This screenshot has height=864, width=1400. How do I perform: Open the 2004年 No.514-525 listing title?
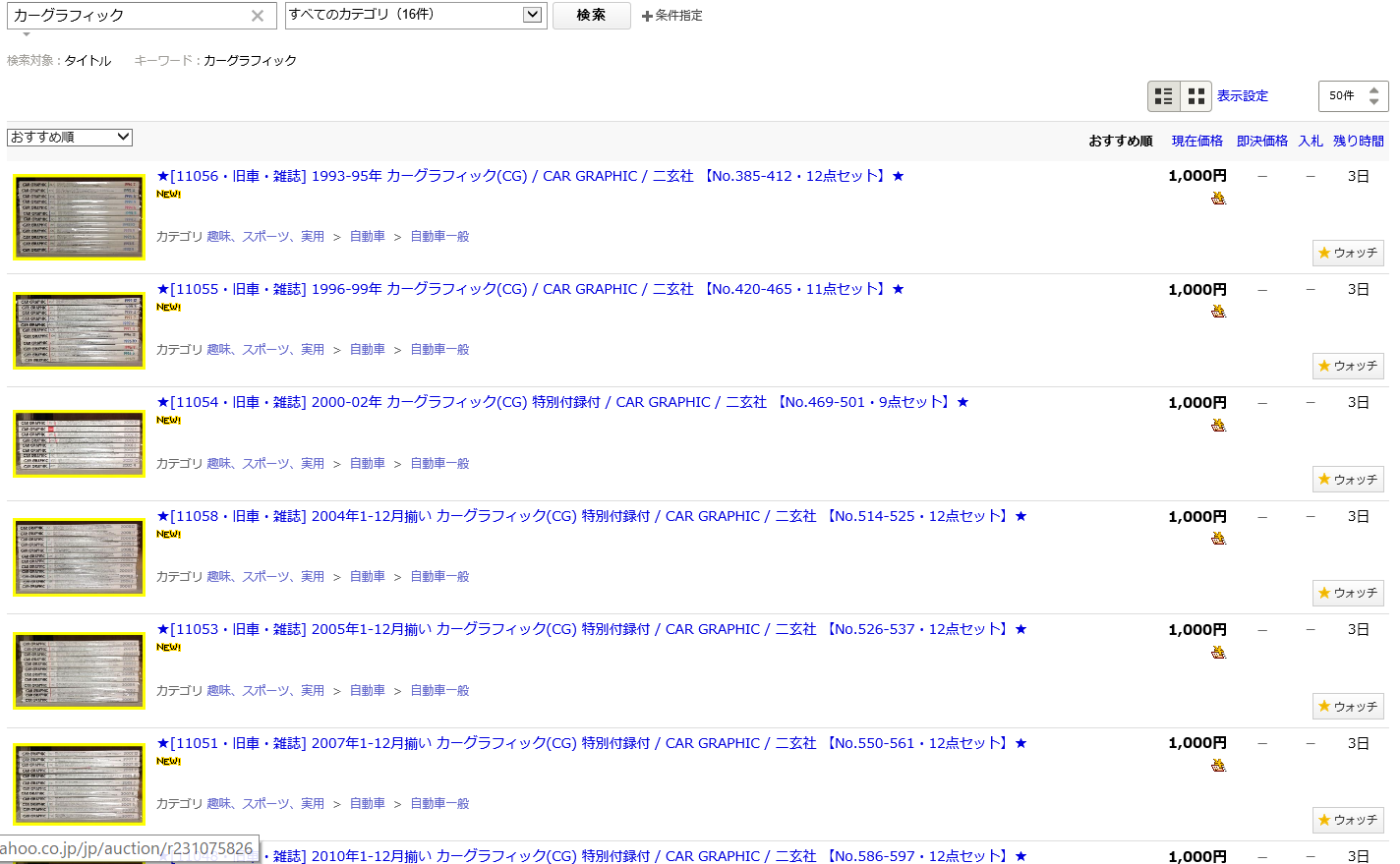coord(592,516)
